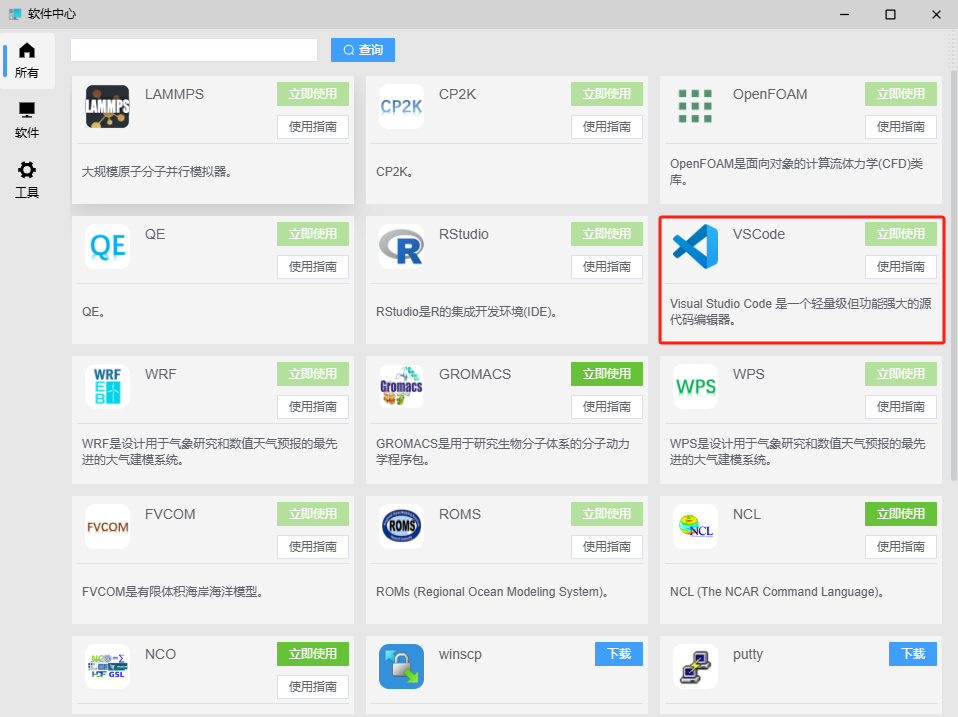Image resolution: width=958 pixels, height=717 pixels.
Task: View the GROMACS 使用指南
Action: (607, 407)
